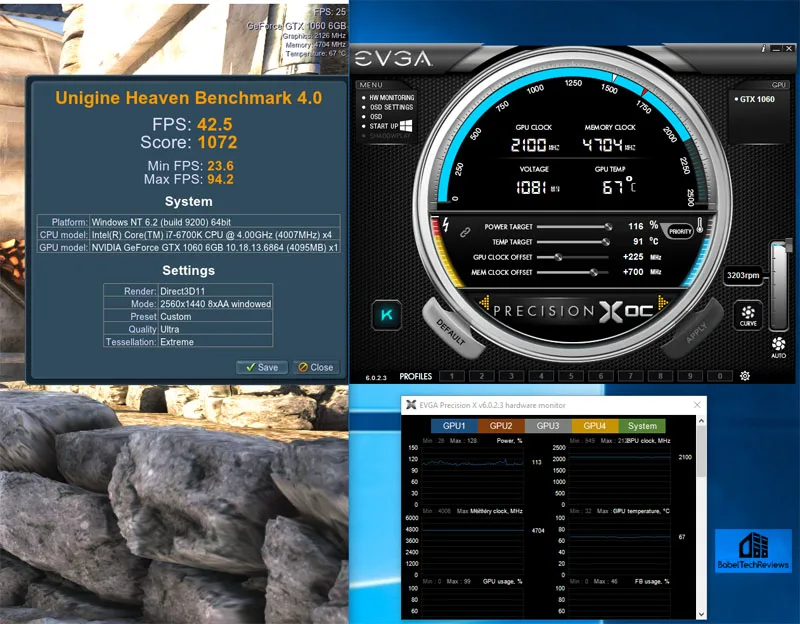Toggle the Priority button
Viewport: 800px width, 624px height.
(680, 231)
